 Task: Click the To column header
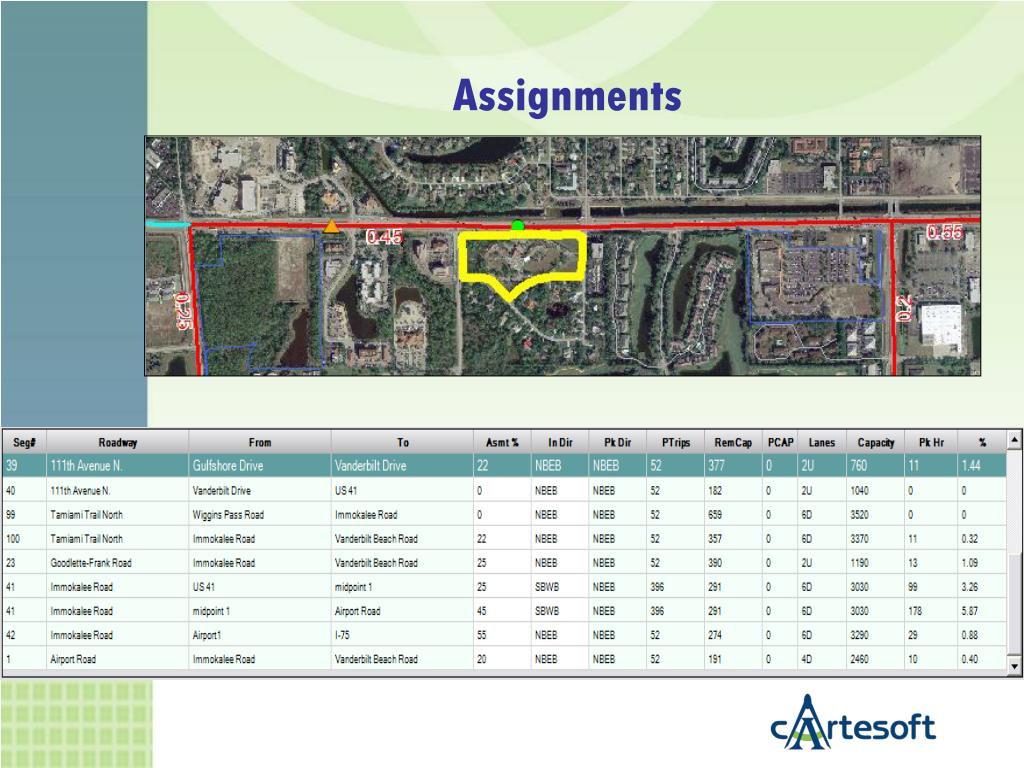(402, 442)
